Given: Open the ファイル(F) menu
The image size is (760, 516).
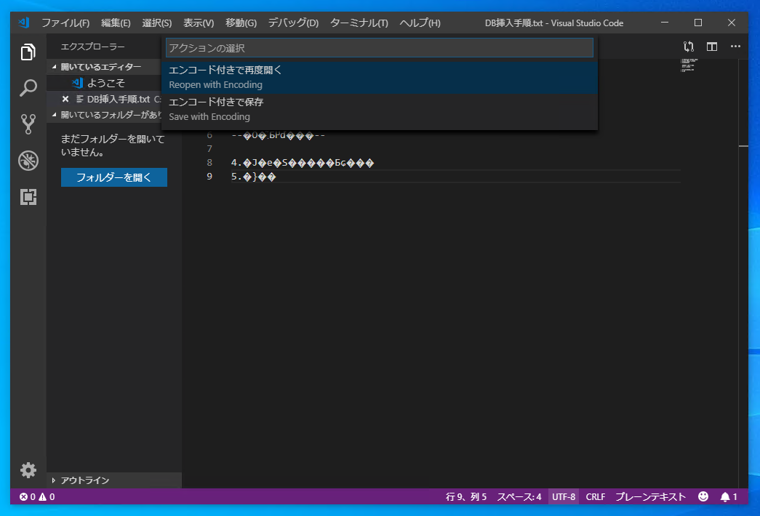Looking at the screenshot, I should [x=65, y=23].
